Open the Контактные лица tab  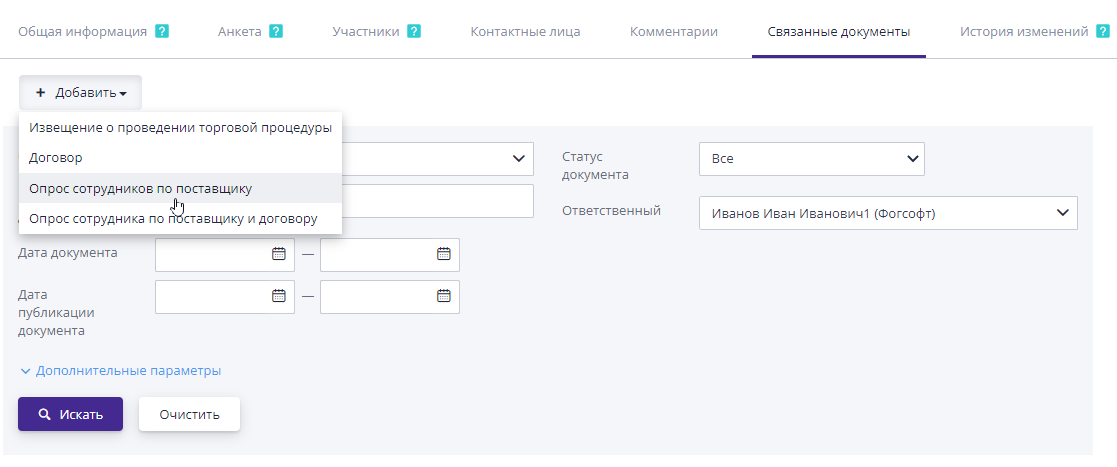(x=525, y=31)
